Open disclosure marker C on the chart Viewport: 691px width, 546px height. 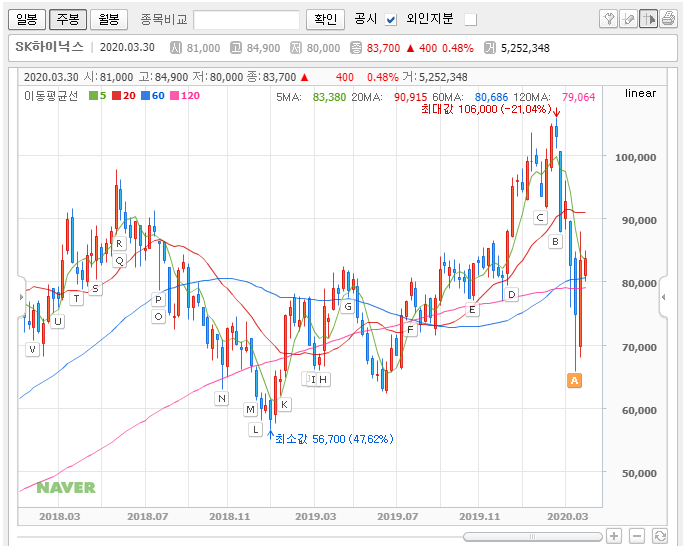(540, 217)
